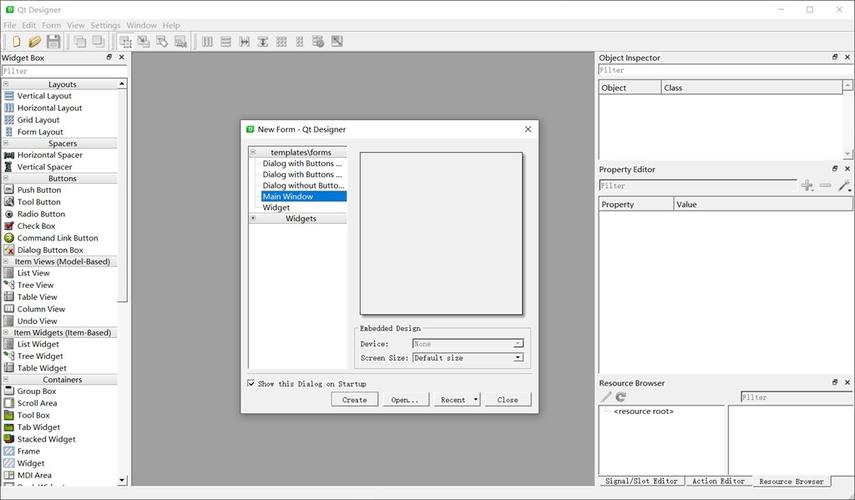Click the New Form toolbar icon
Viewport: 855px width, 500px height.
(x=16, y=41)
